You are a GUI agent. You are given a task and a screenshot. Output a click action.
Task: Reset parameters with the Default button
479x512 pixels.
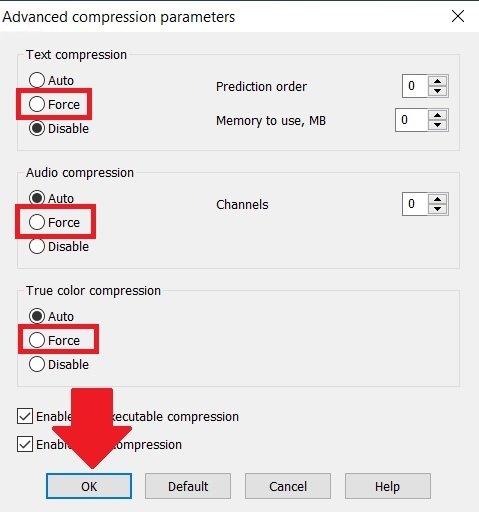[188, 486]
